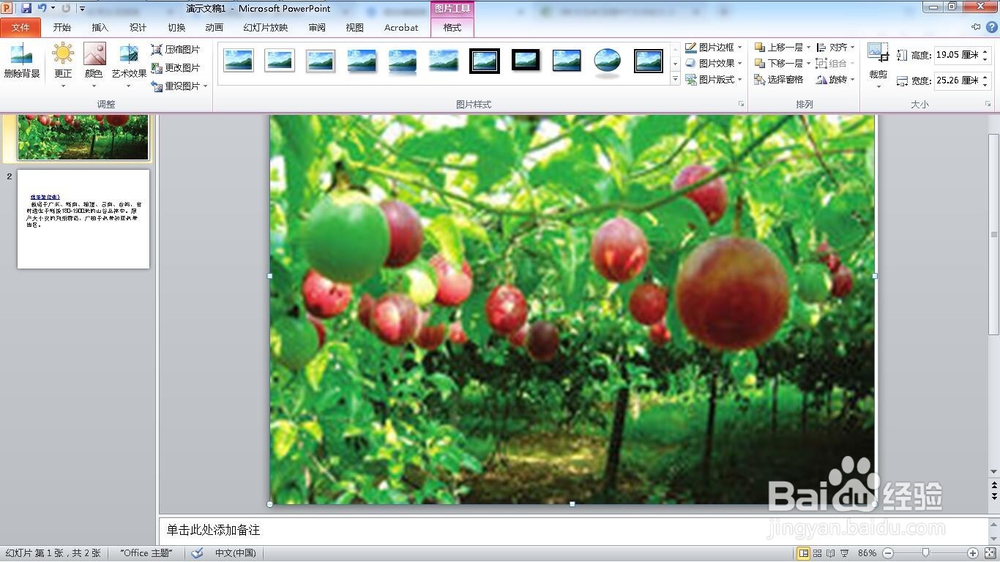Image resolution: width=1000 pixels, height=562 pixels.
Task: Switch to the Slide Show (幻灯片放映) tab
Action: tap(266, 27)
